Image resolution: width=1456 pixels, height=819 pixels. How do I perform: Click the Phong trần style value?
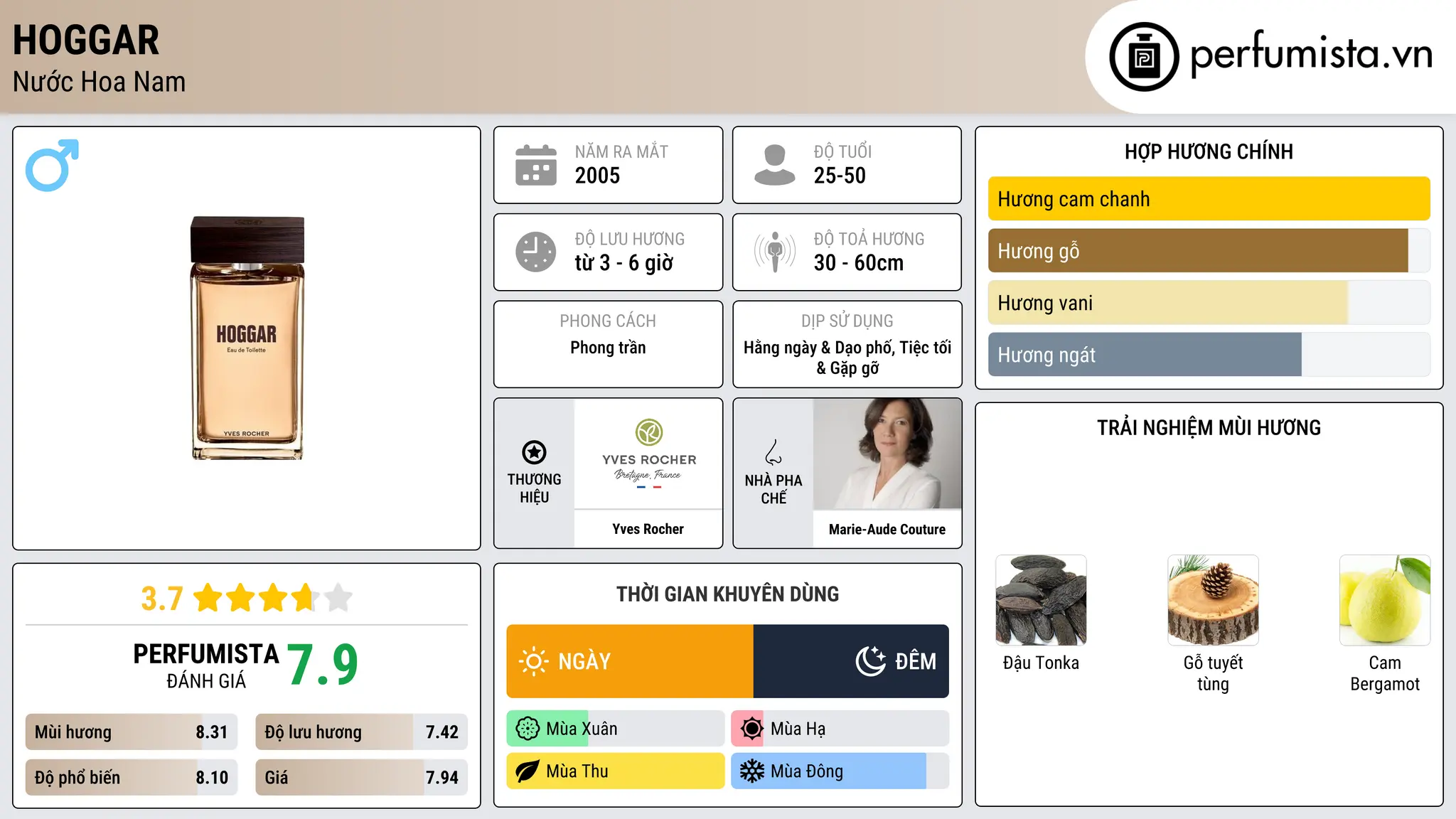(608, 348)
